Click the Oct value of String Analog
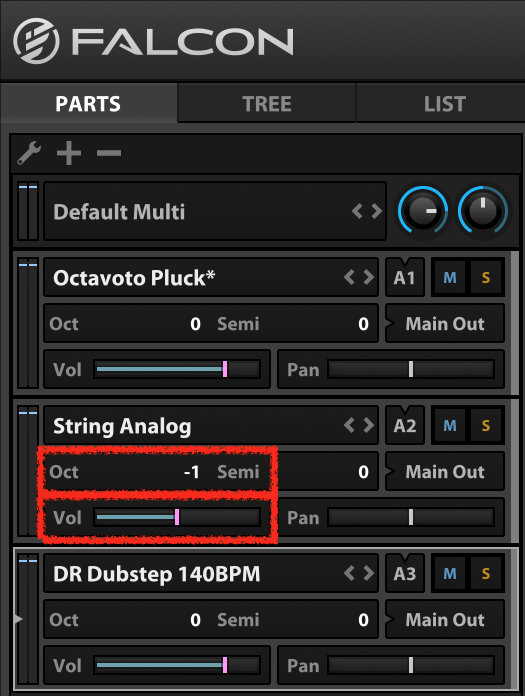The height and width of the screenshot is (696, 525). click(x=192, y=471)
